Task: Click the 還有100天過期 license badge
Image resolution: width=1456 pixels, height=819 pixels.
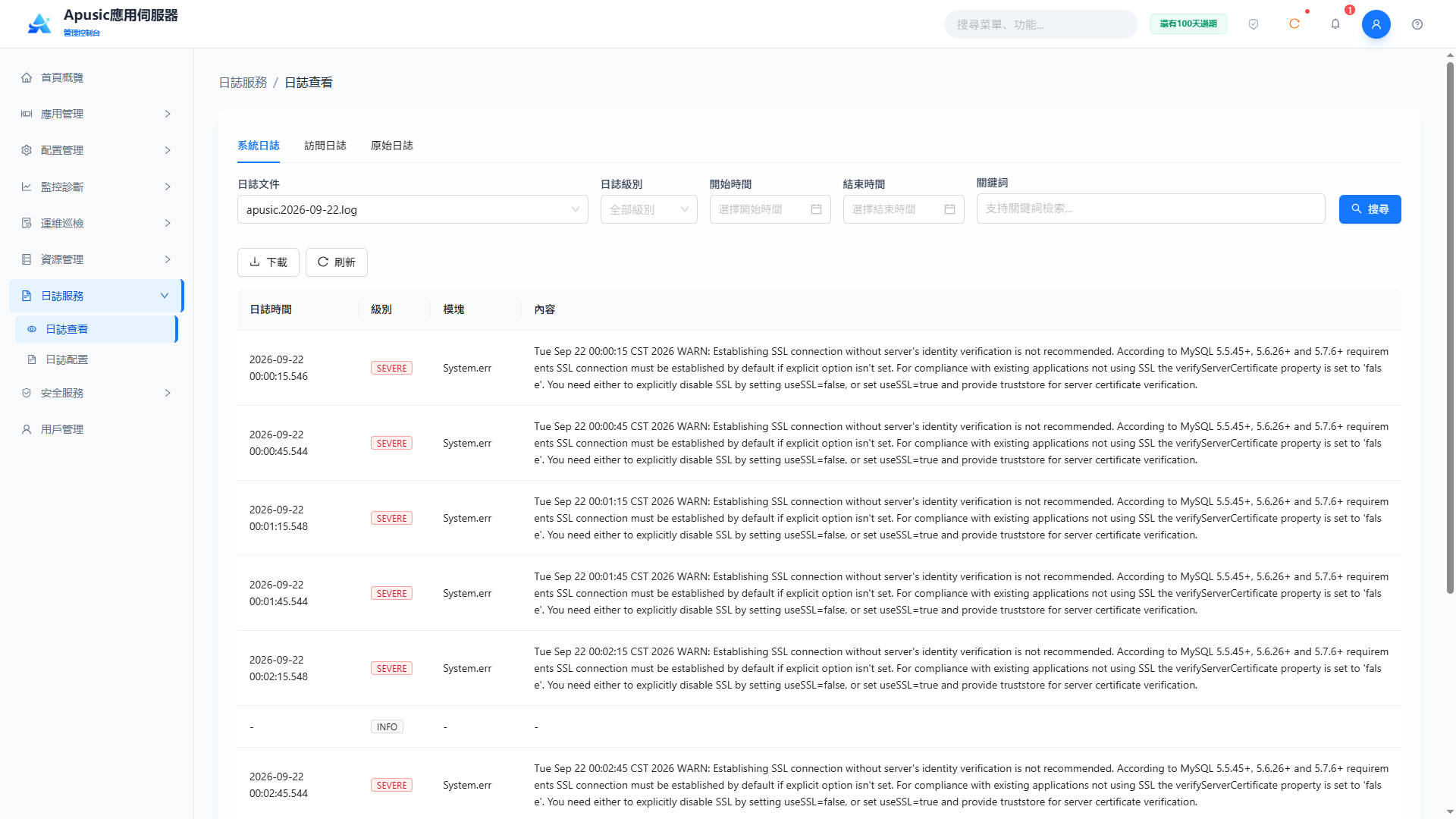Action: (1188, 24)
